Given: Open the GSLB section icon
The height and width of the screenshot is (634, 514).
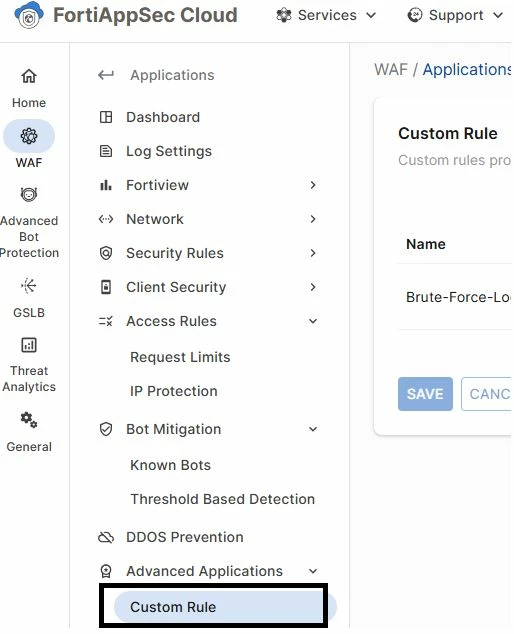Looking at the screenshot, I should click(29, 286).
